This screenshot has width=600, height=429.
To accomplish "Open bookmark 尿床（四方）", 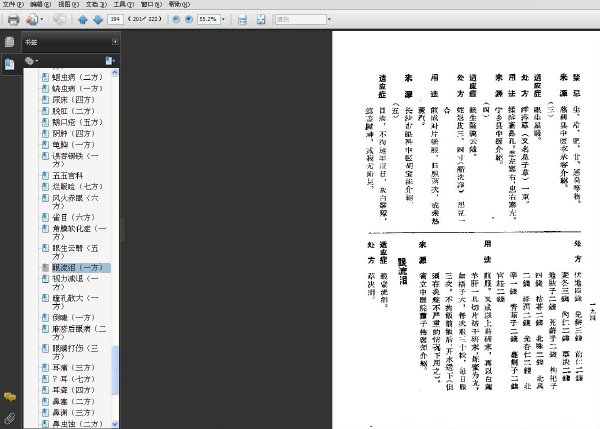I will (73, 100).
